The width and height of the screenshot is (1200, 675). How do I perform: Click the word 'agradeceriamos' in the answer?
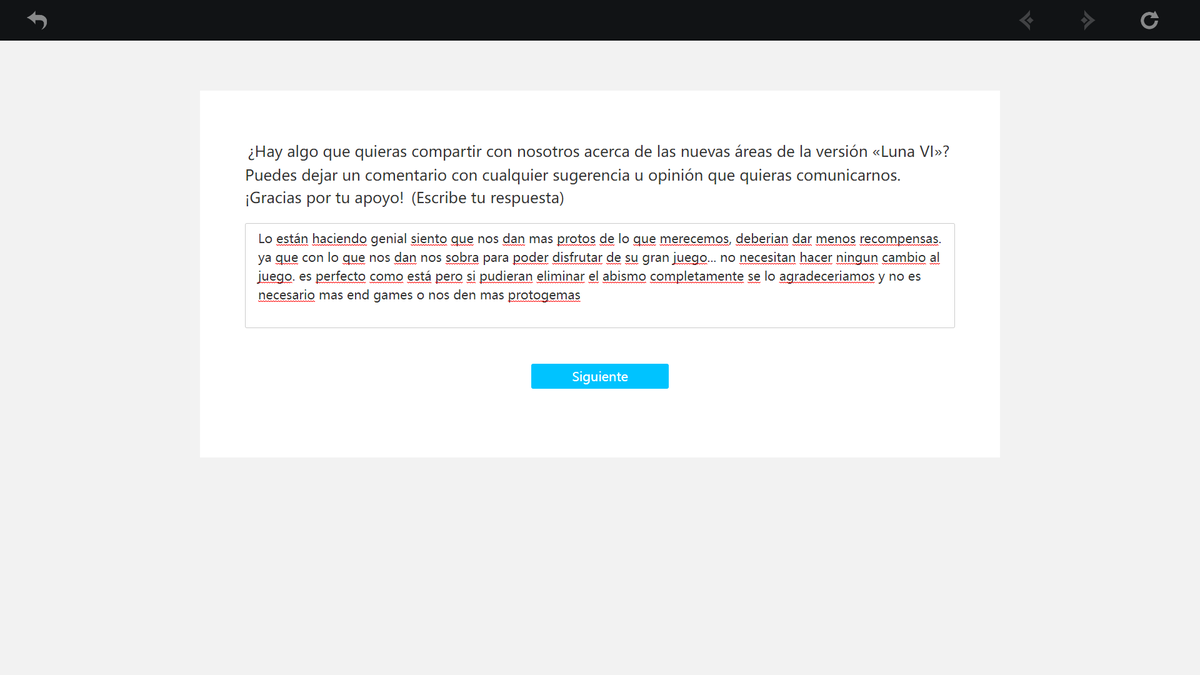[x=827, y=277]
